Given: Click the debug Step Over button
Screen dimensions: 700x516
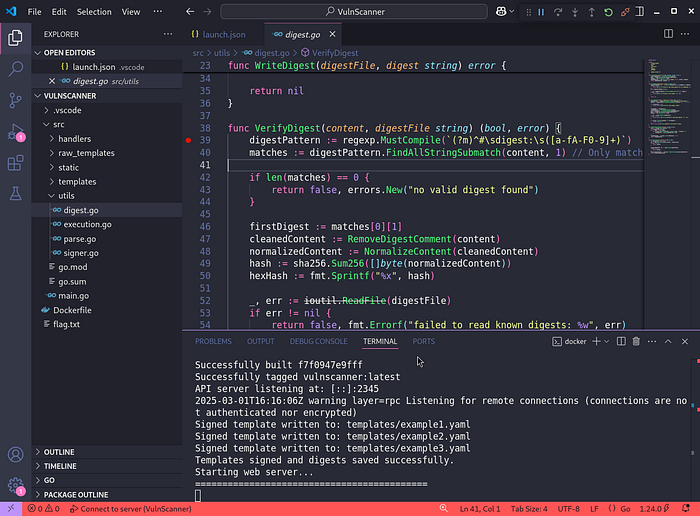Looking at the screenshot, I should point(558,12).
